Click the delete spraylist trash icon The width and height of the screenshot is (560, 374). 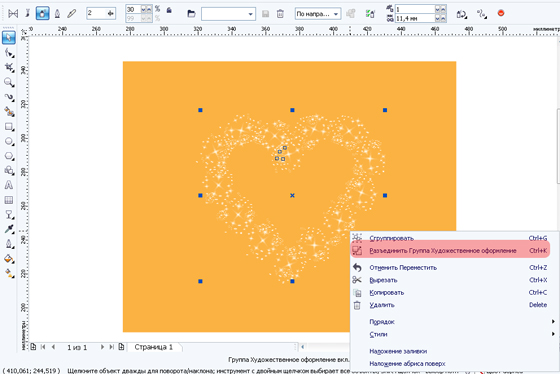280,14
